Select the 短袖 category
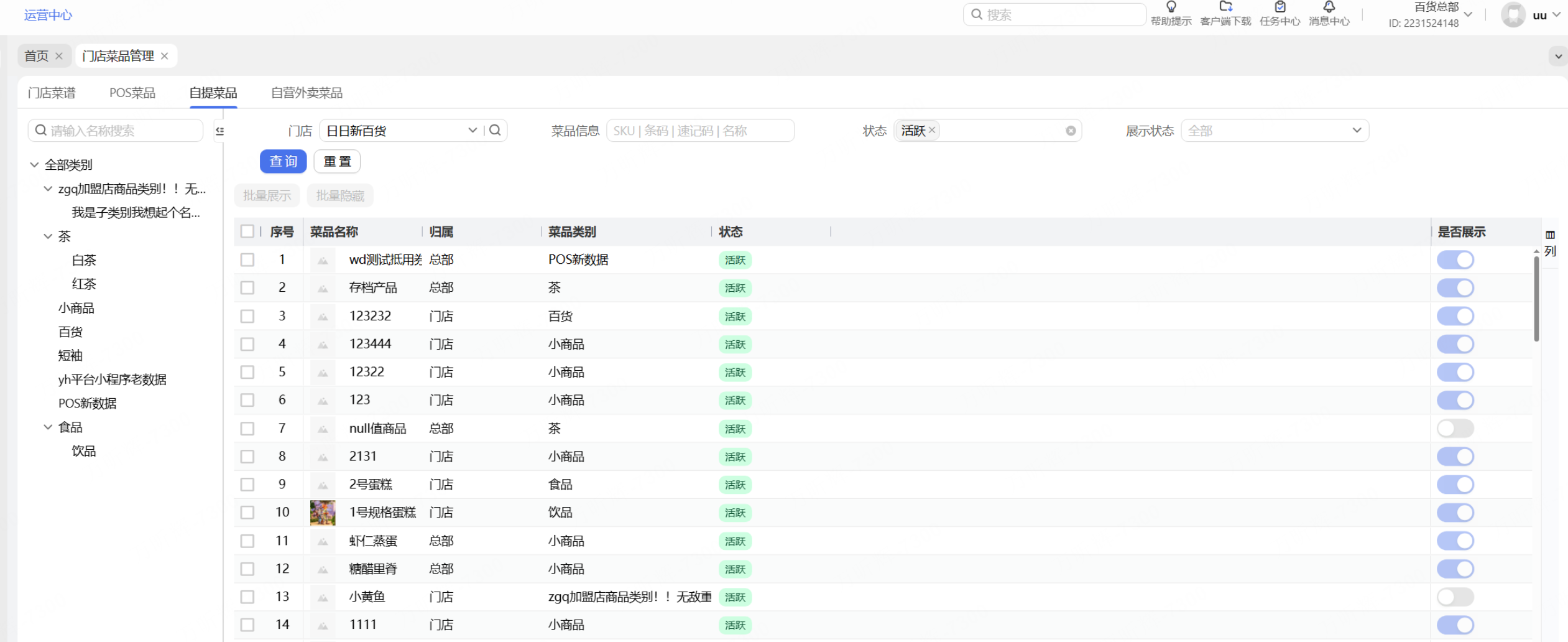 70,355
